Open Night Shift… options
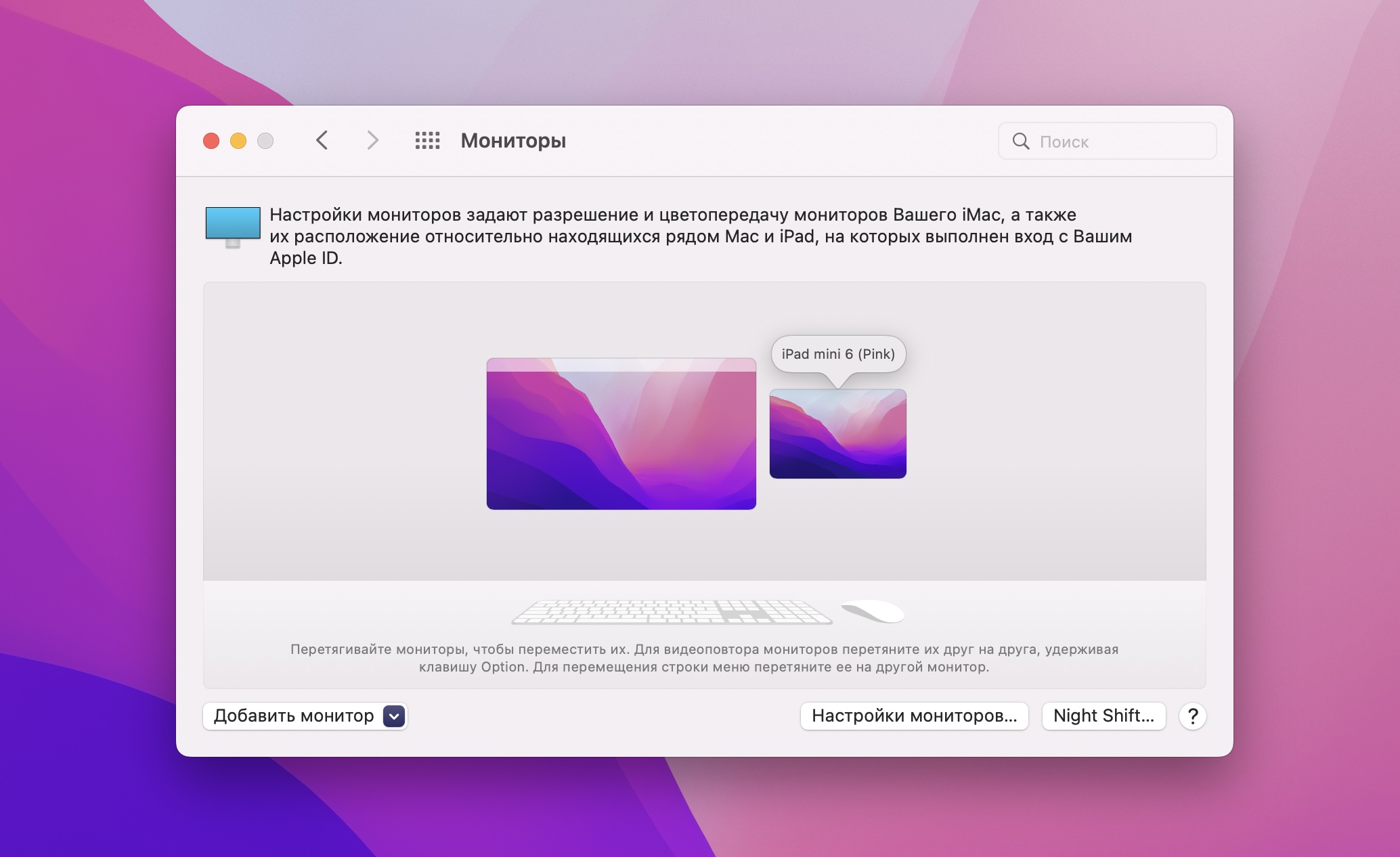This screenshot has width=1400, height=857. pyautogui.click(x=1103, y=716)
